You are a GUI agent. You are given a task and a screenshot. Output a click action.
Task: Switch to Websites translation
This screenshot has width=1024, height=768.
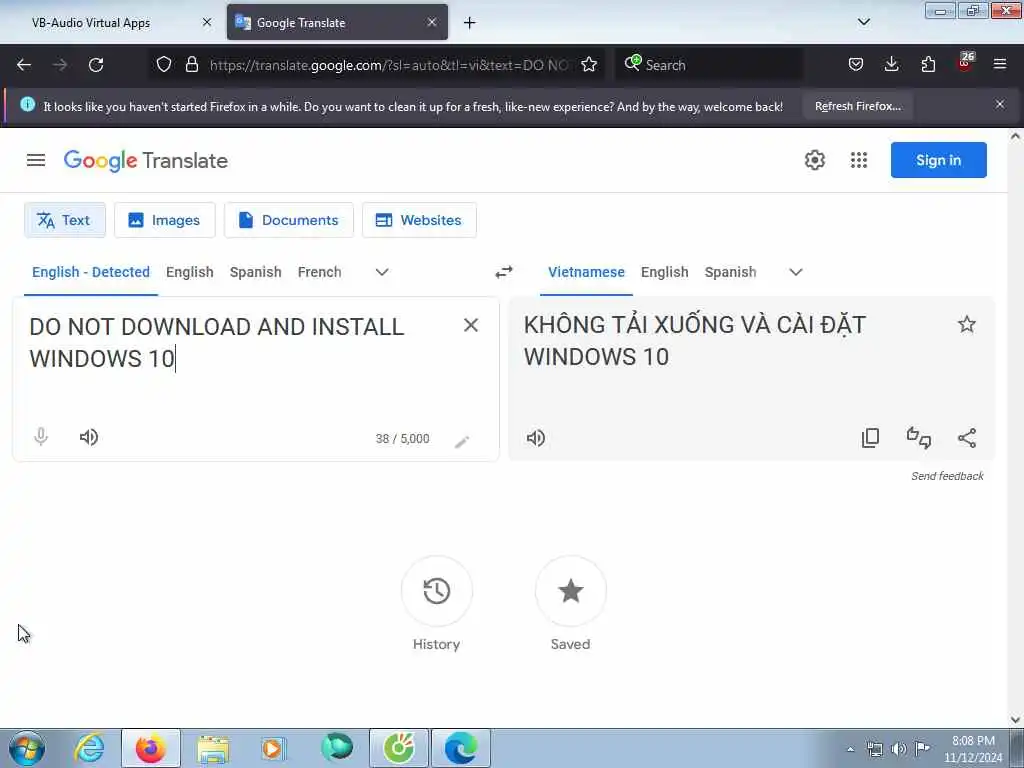point(419,220)
